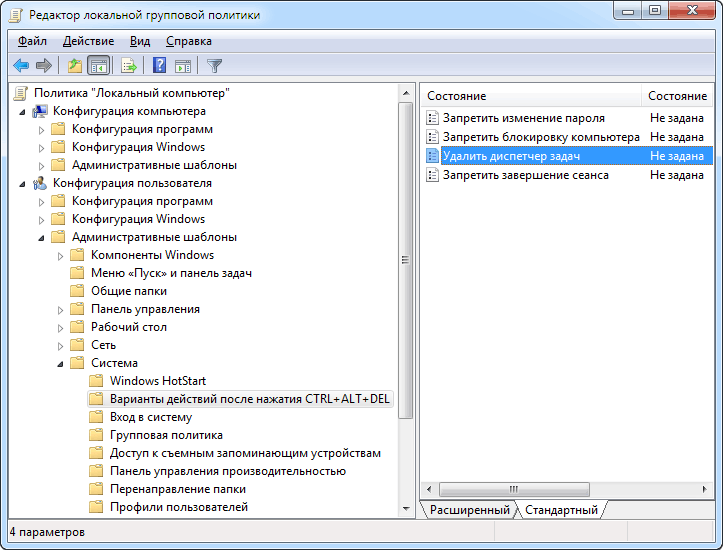The width and height of the screenshot is (723, 550).
Task: Click the Forward arrow toolbar icon
Action: point(44,66)
